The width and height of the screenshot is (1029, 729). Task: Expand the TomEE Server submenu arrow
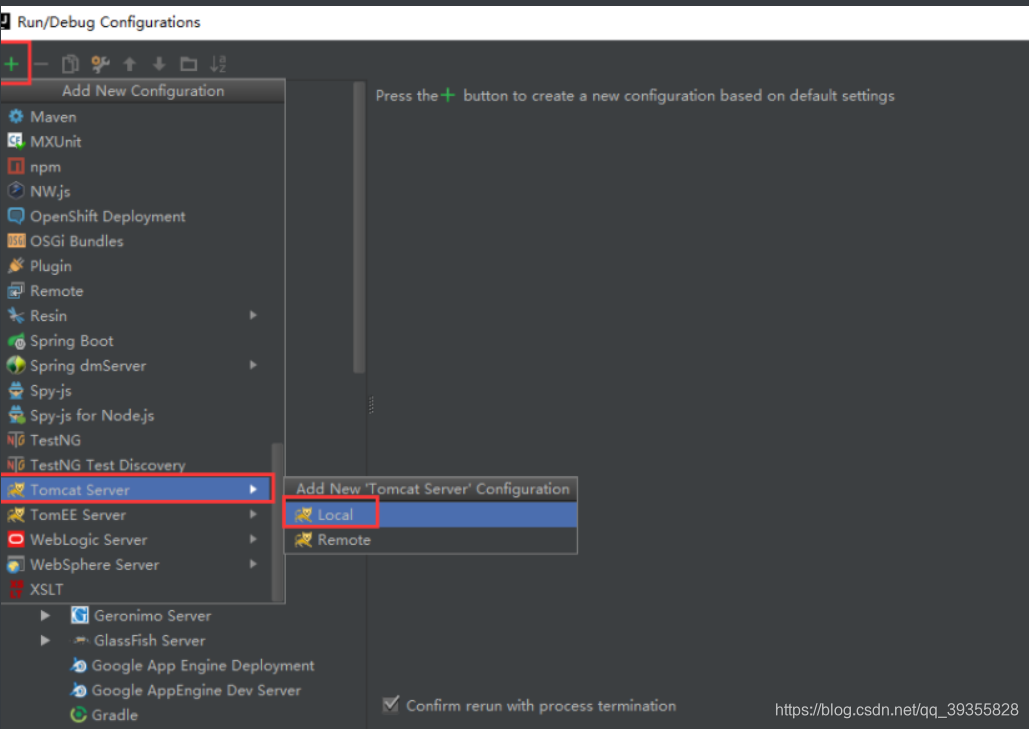tap(253, 514)
